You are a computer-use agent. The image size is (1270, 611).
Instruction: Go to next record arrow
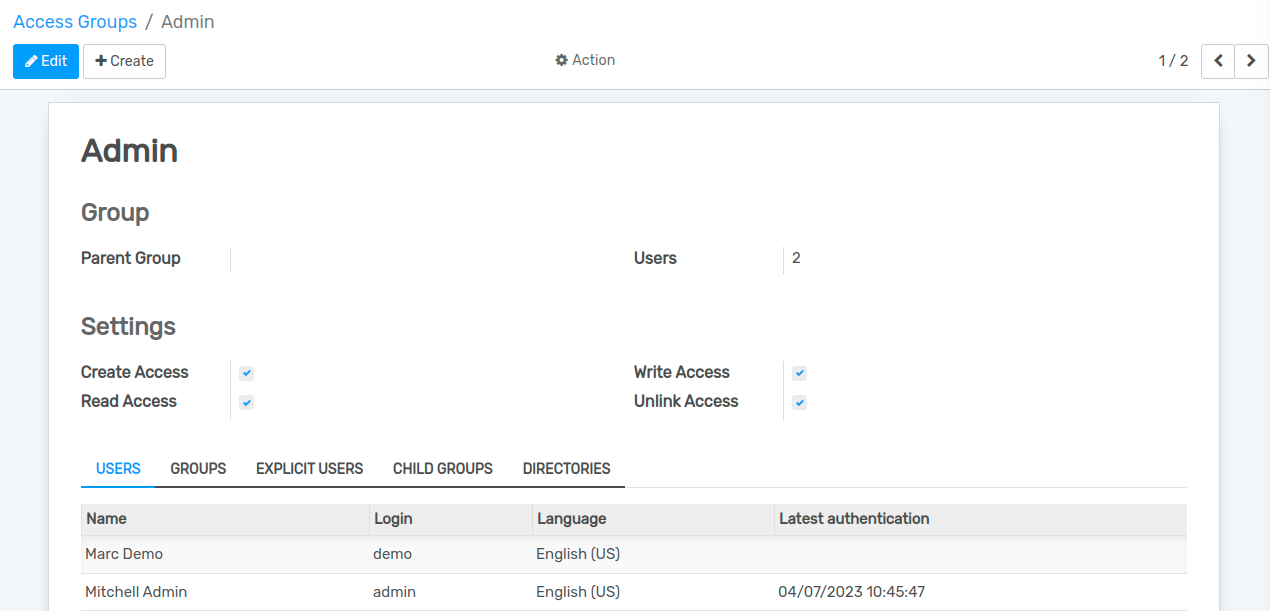coord(1251,61)
